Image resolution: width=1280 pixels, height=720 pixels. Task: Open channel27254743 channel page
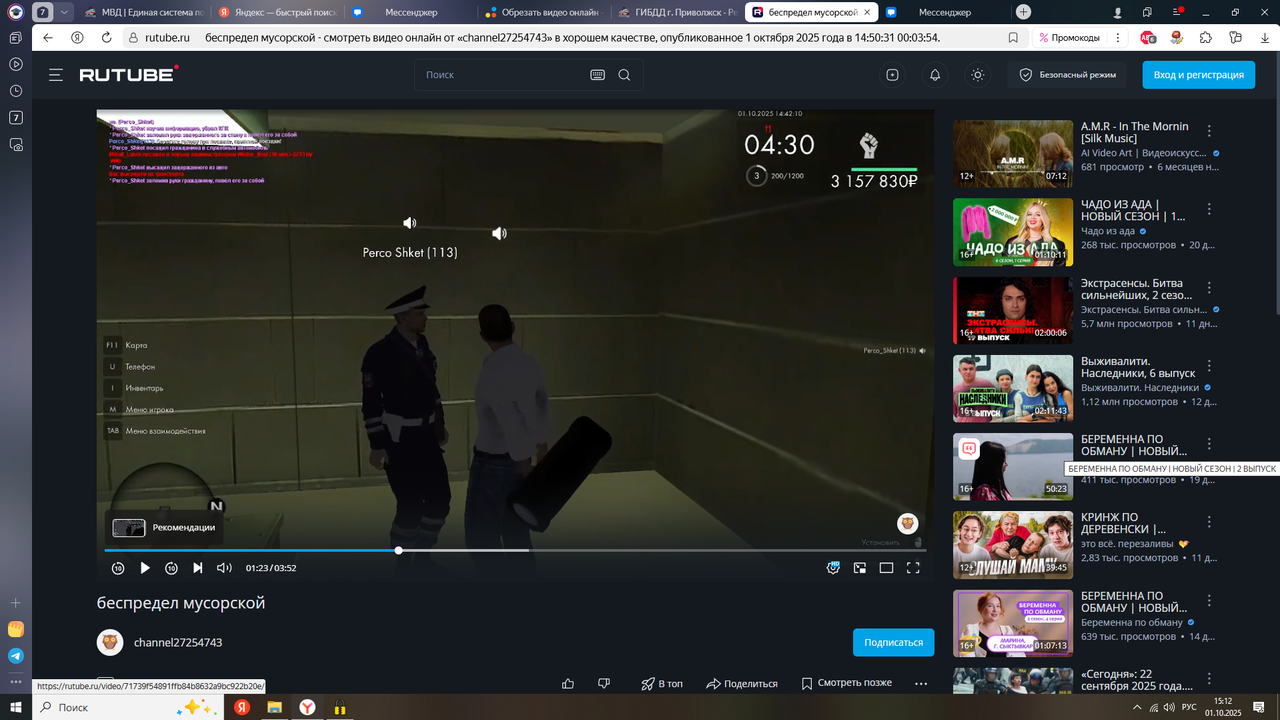(x=178, y=642)
